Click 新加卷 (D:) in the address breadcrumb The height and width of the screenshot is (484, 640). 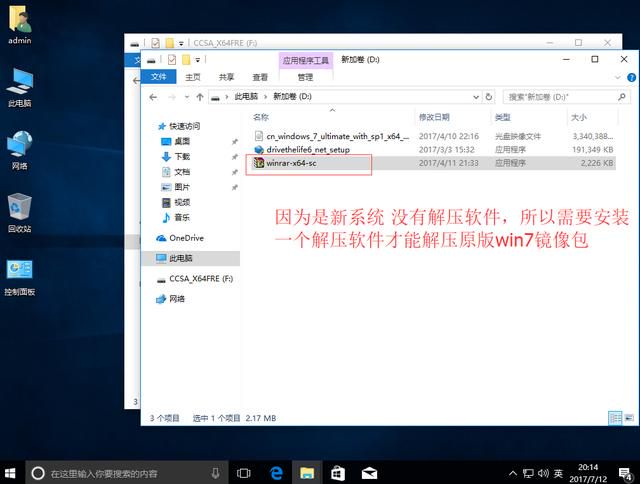click(x=292, y=97)
